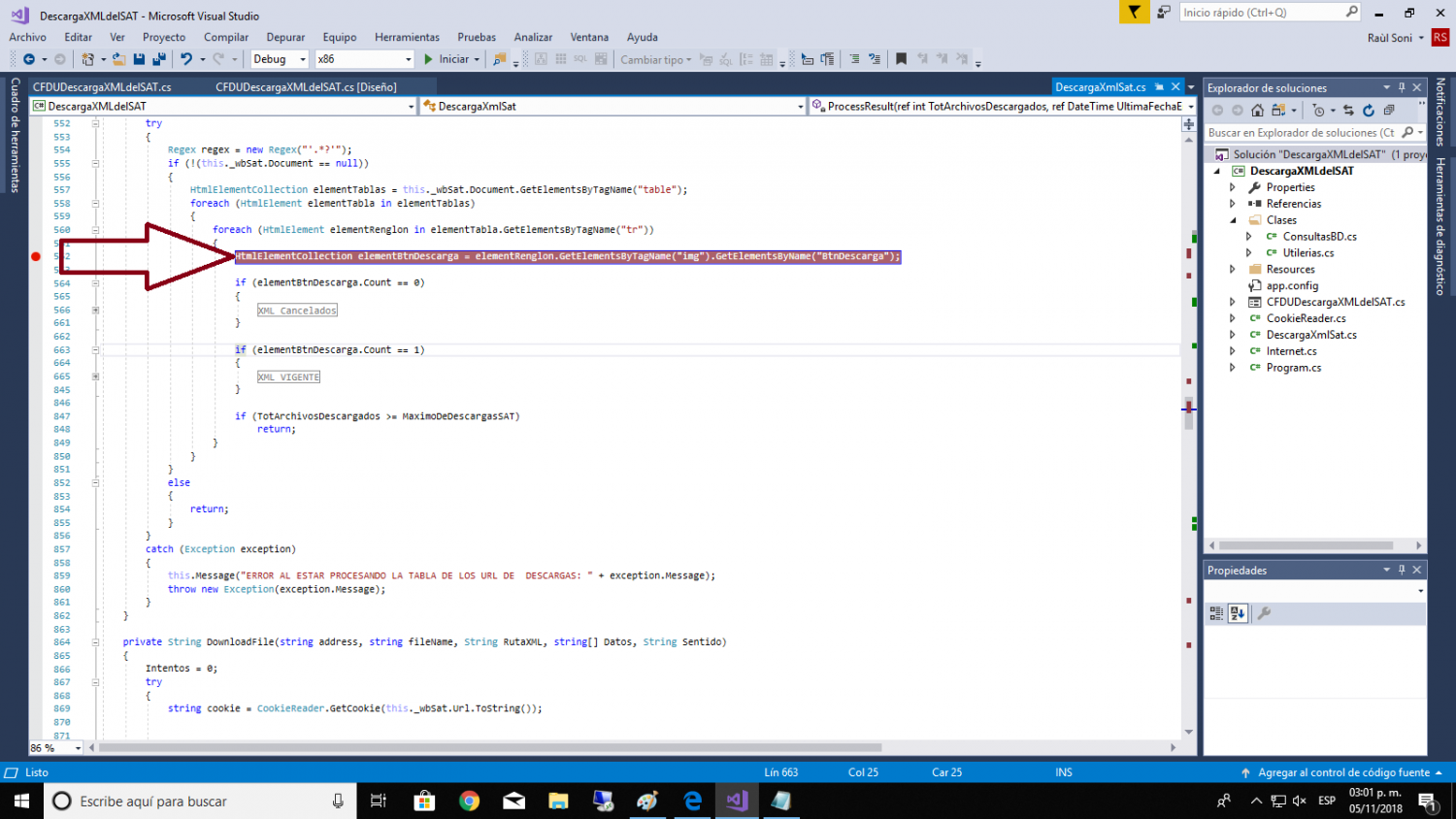Click the Visual Studio icon on the taskbar
The width and height of the screenshot is (1456, 819).
[x=737, y=801]
